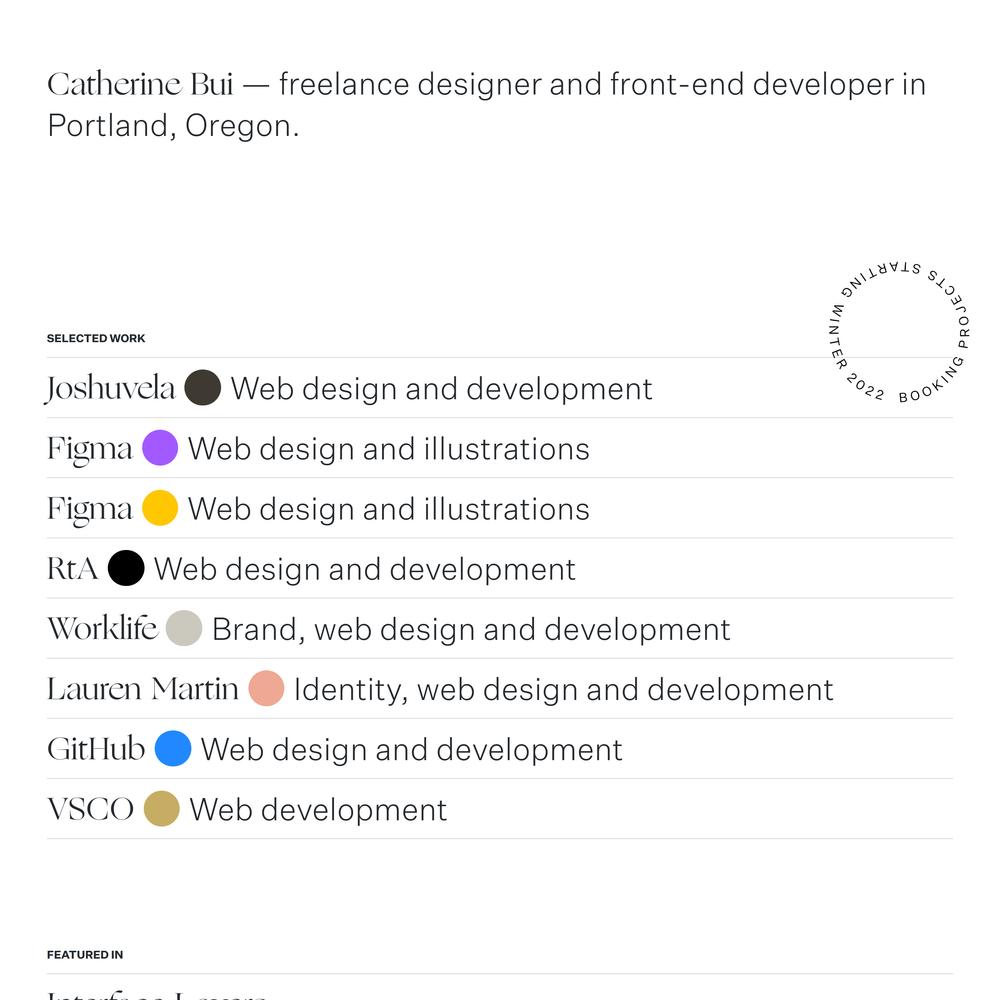Click 'Identity, web design and development' text
This screenshot has width=1000, height=1000.
[563, 690]
